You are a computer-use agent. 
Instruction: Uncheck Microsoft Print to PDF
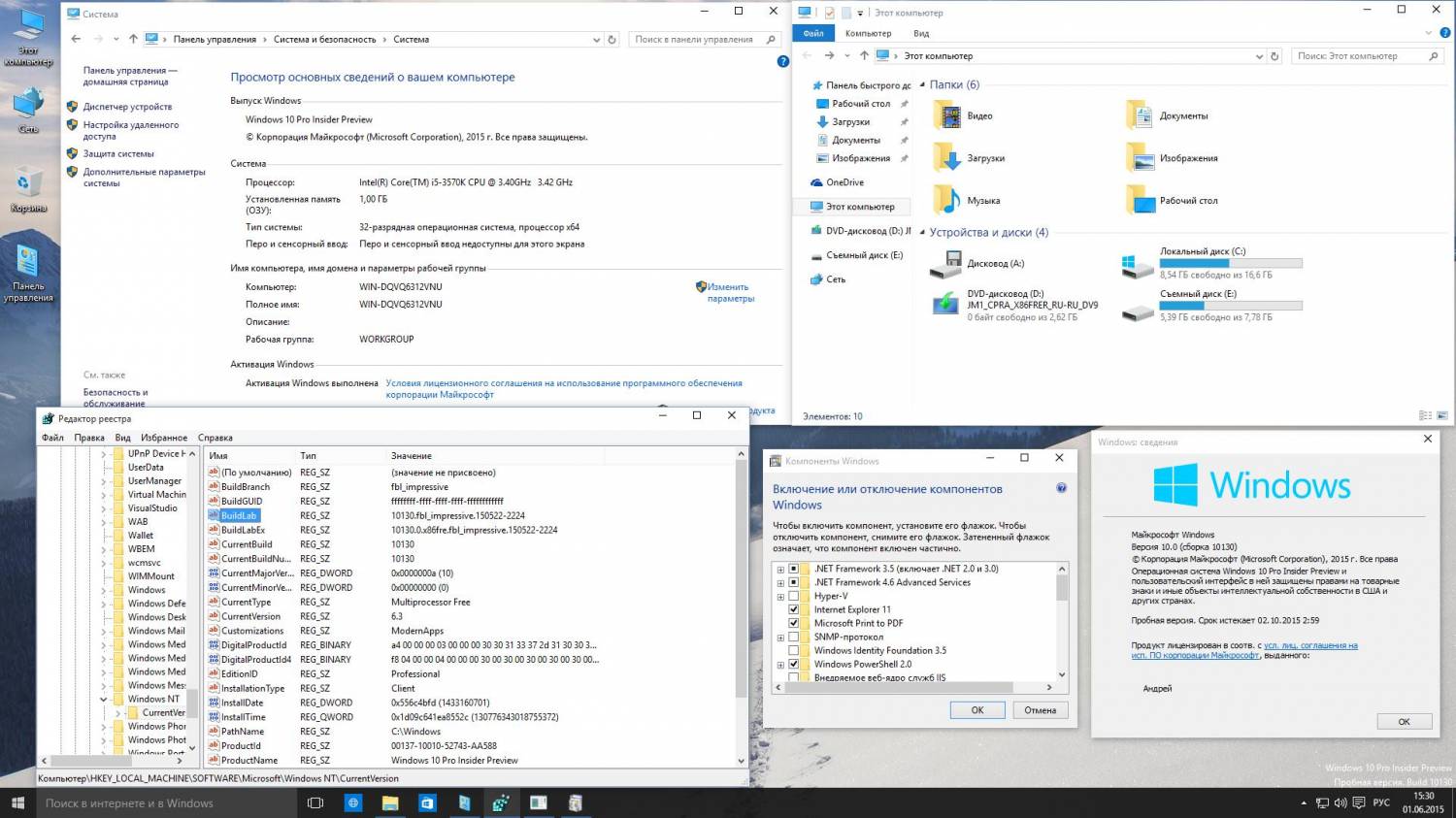(793, 623)
